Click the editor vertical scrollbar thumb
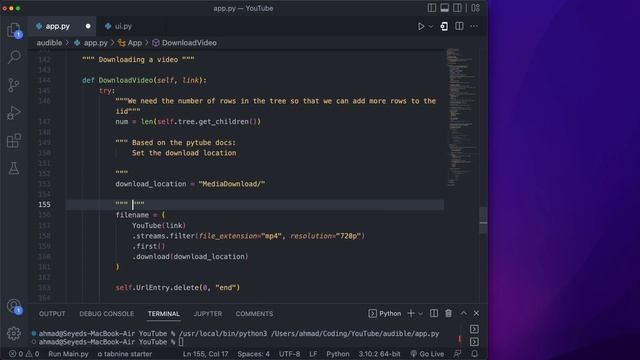Image resolution: width=640 pixels, height=360 pixels. tap(483, 220)
